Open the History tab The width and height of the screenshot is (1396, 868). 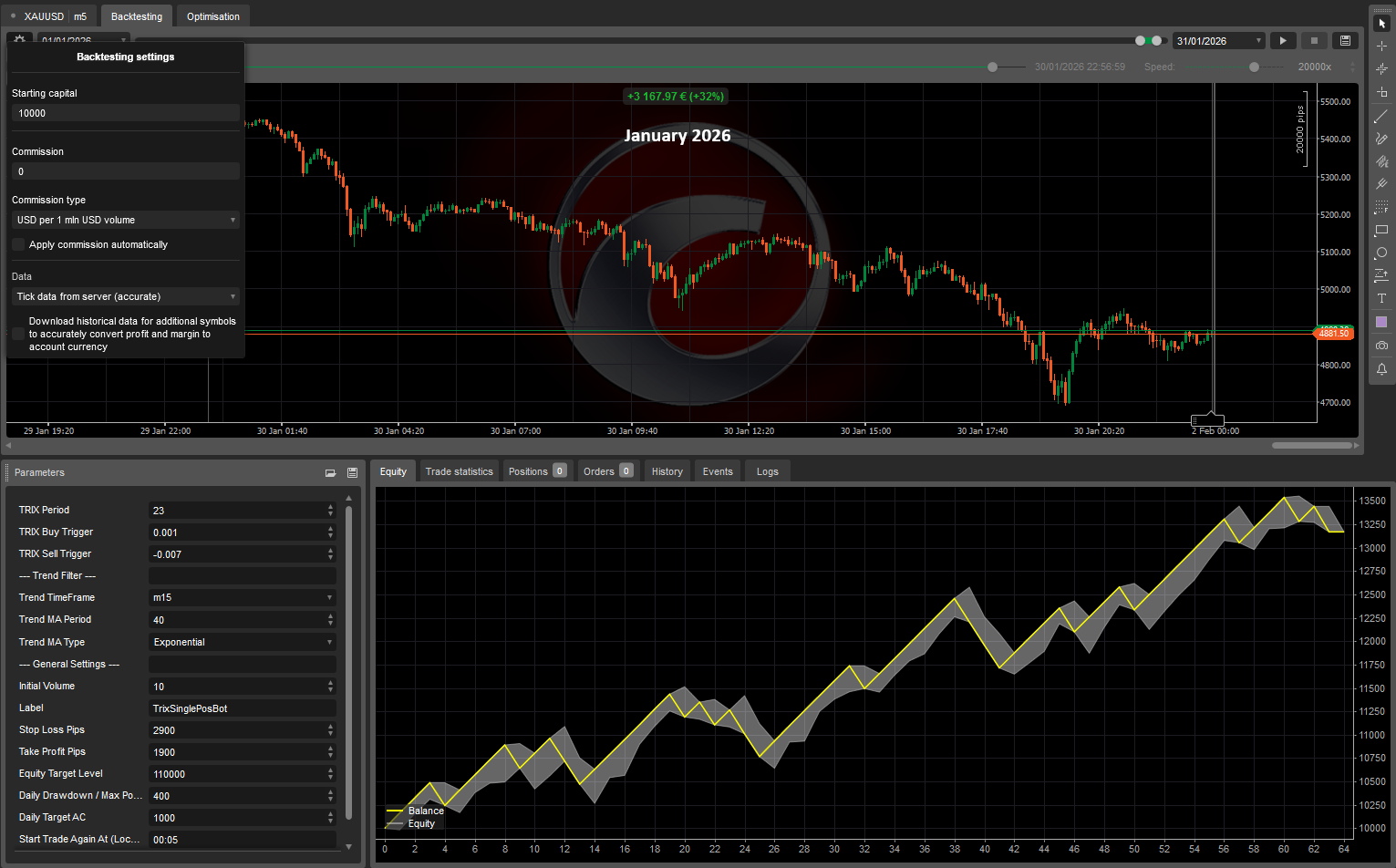(667, 471)
